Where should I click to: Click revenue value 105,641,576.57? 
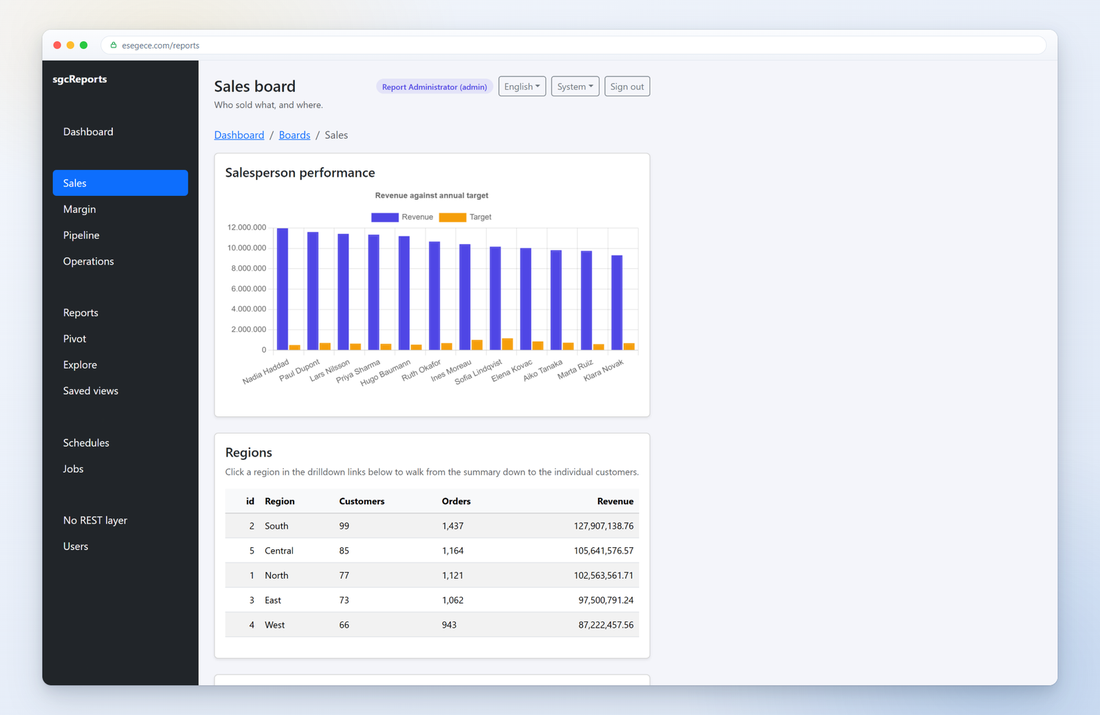click(x=603, y=551)
